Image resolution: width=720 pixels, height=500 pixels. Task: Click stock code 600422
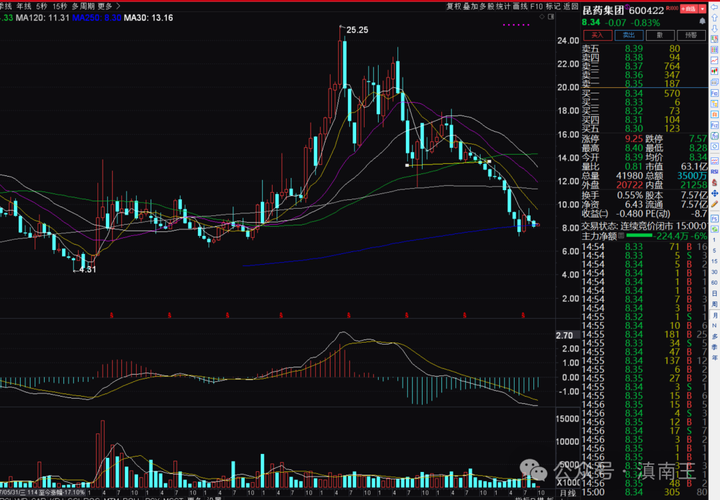pos(646,11)
